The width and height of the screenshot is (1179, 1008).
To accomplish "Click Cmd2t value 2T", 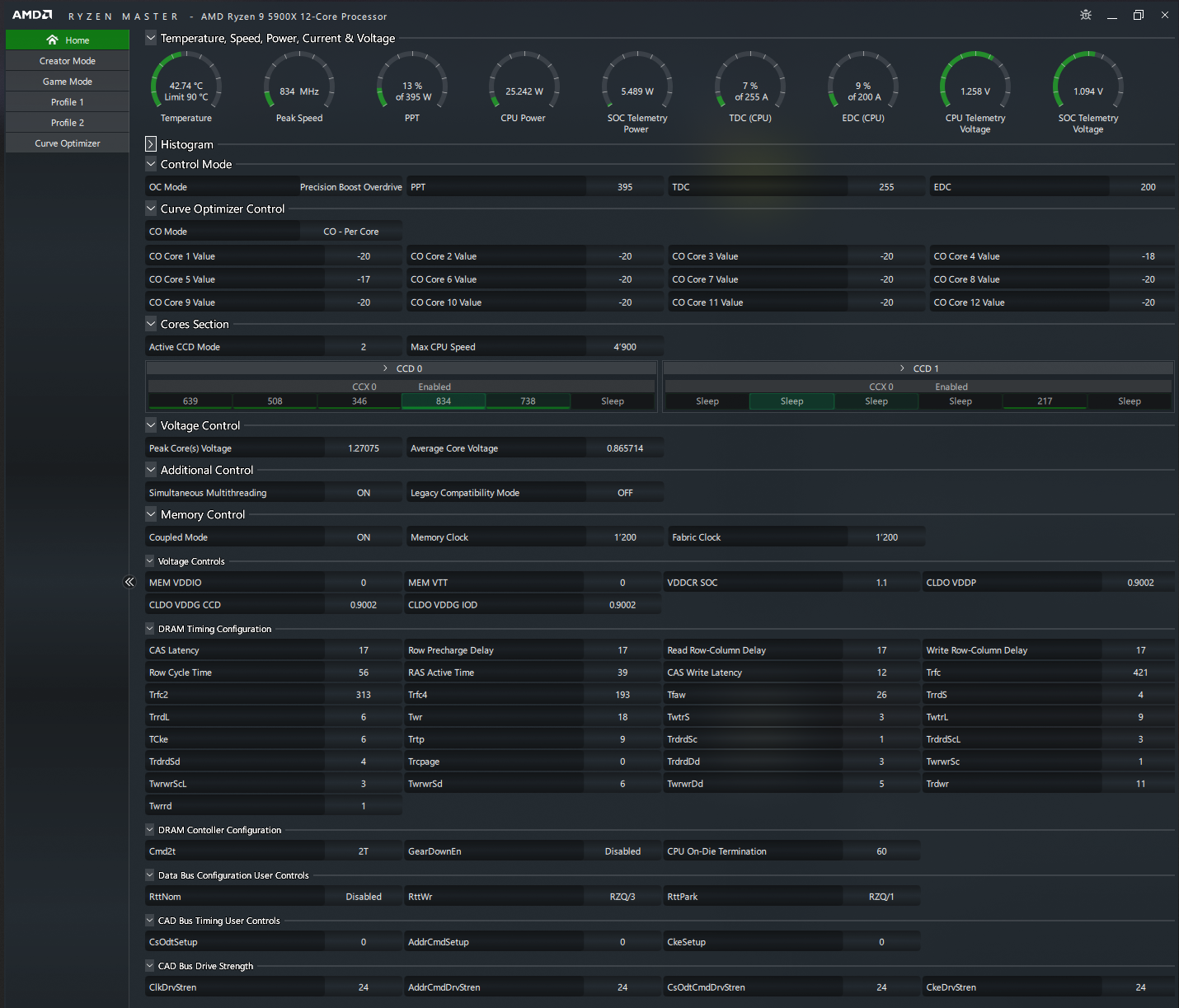I will (364, 851).
